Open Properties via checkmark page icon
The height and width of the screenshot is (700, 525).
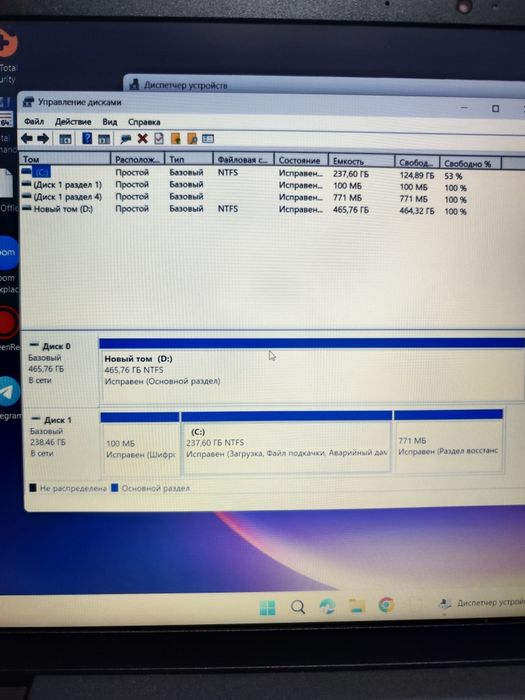click(x=159, y=139)
